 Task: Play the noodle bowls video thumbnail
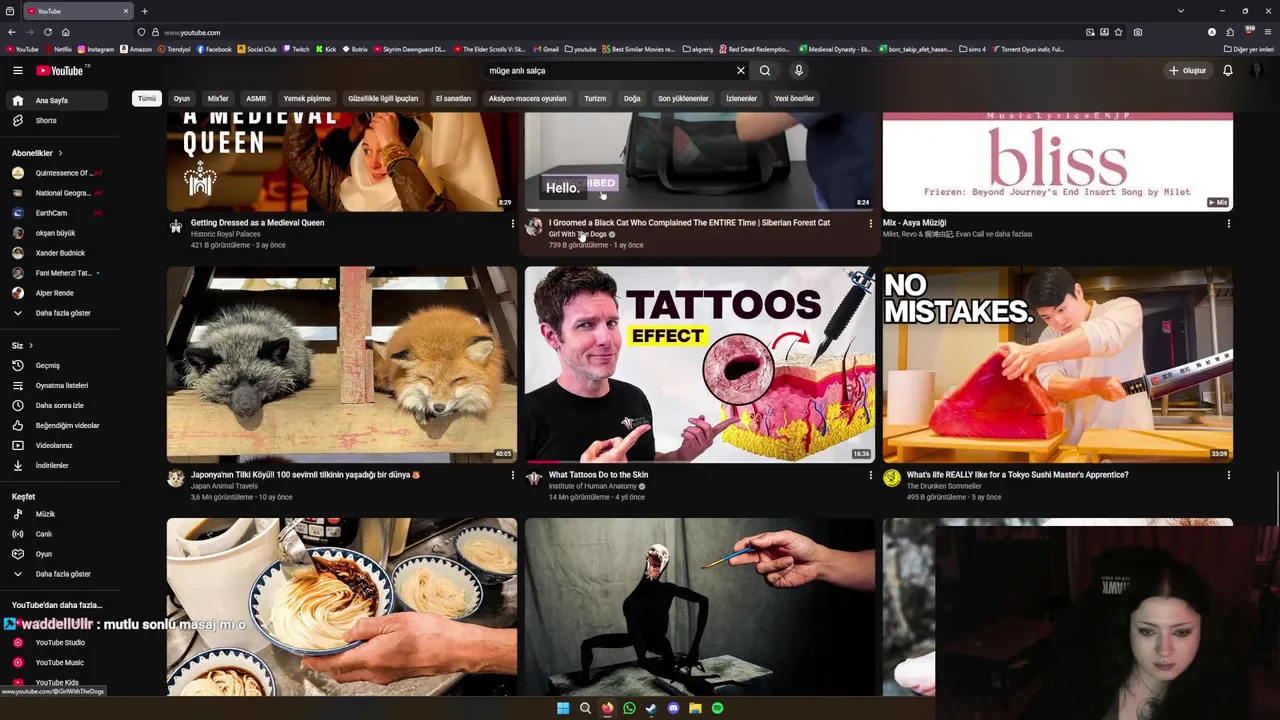tap(342, 607)
